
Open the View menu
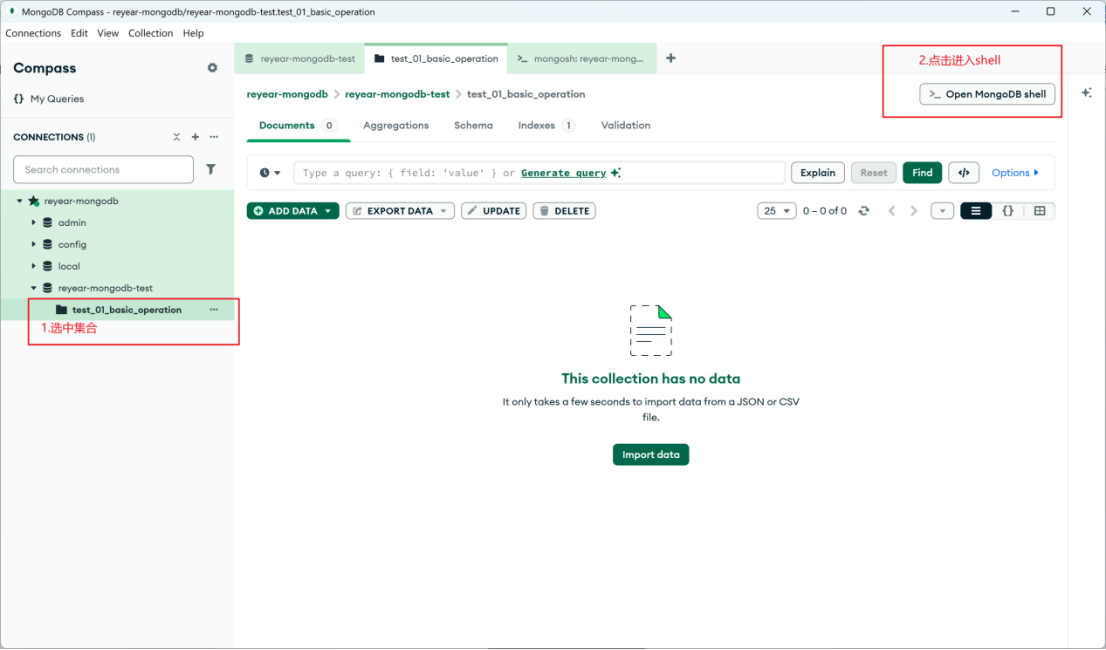point(108,33)
